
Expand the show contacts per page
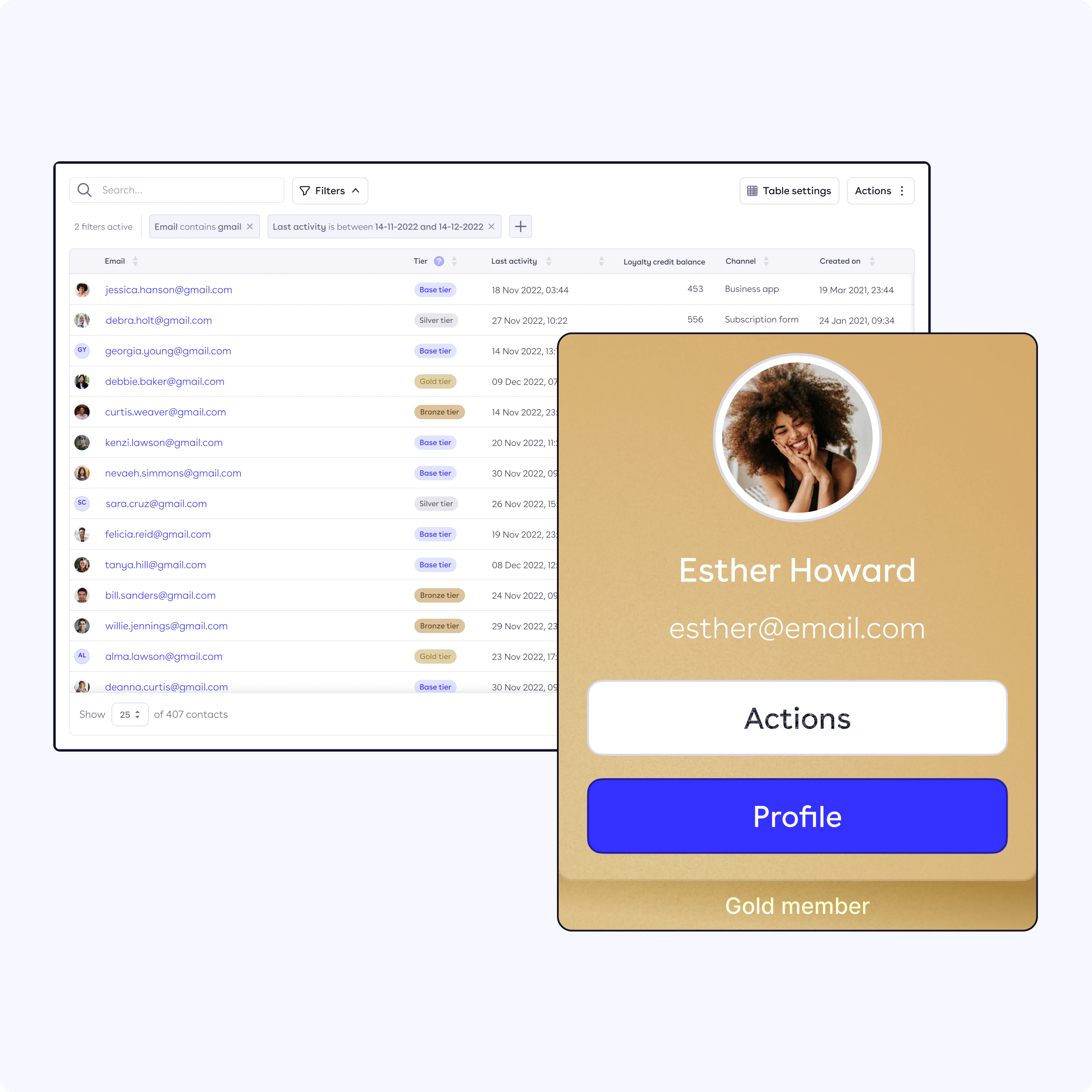131,714
